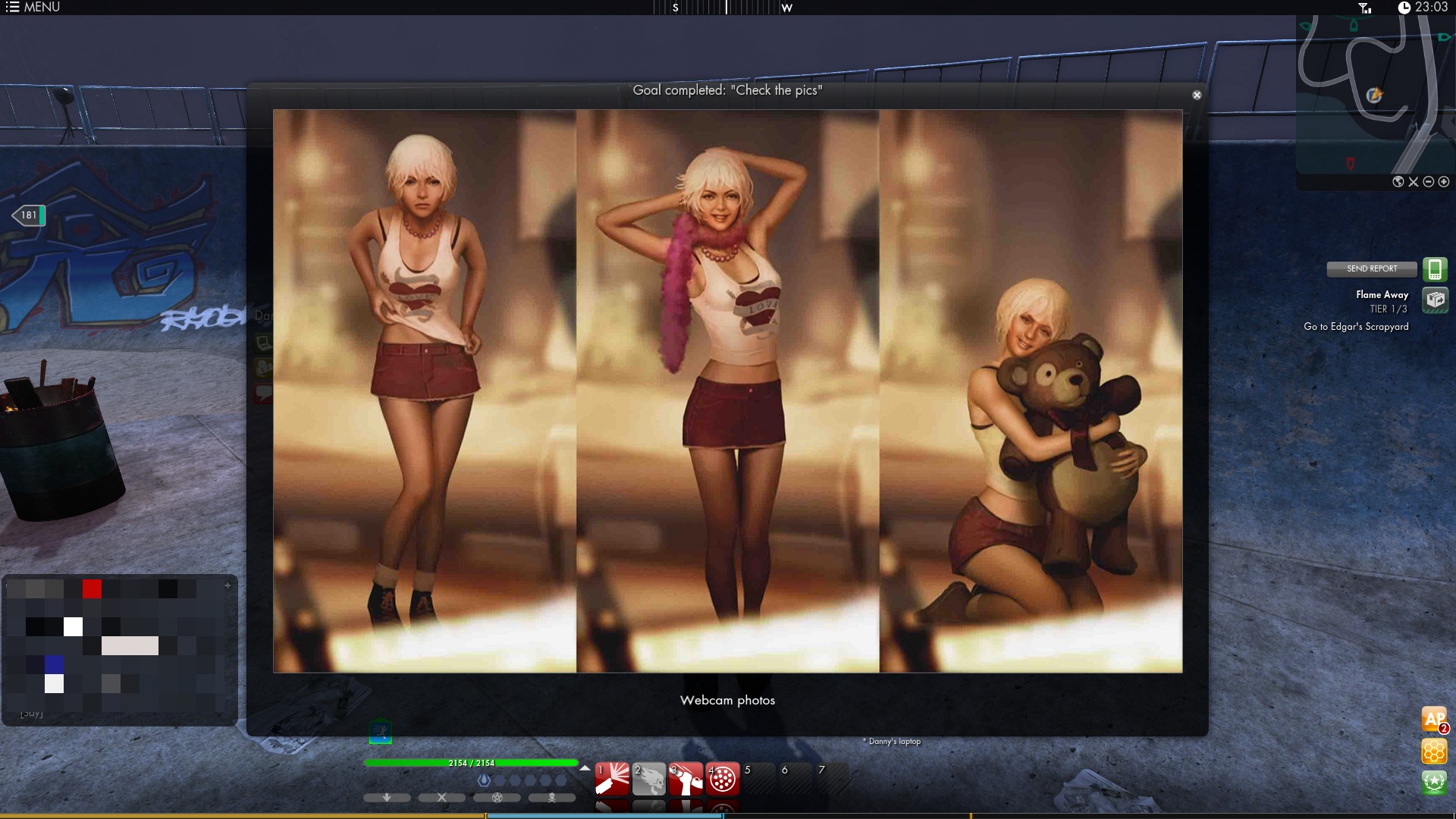Activate ability slot 1 spray attack
The image size is (1456, 819).
(612, 779)
